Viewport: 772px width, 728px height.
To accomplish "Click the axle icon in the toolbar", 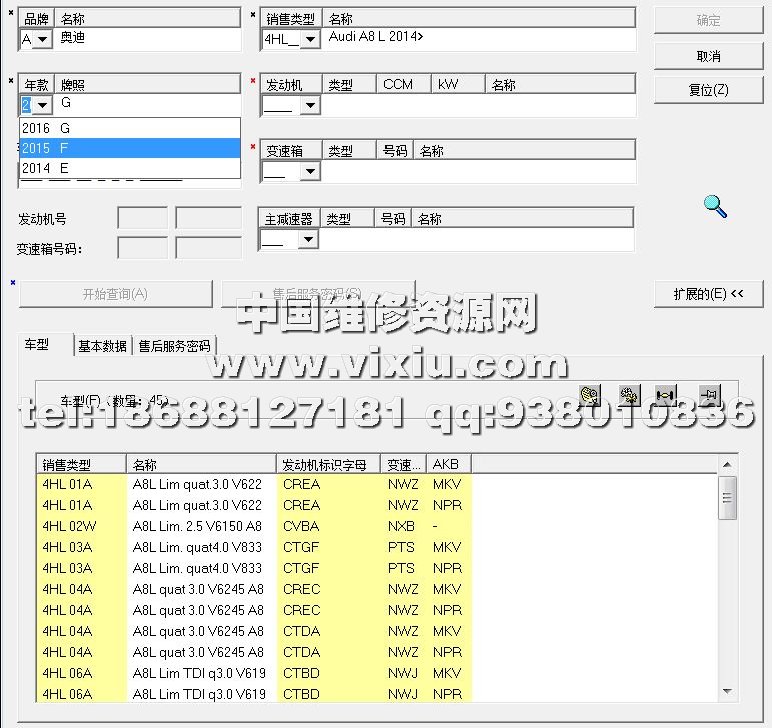I will (x=666, y=395).
